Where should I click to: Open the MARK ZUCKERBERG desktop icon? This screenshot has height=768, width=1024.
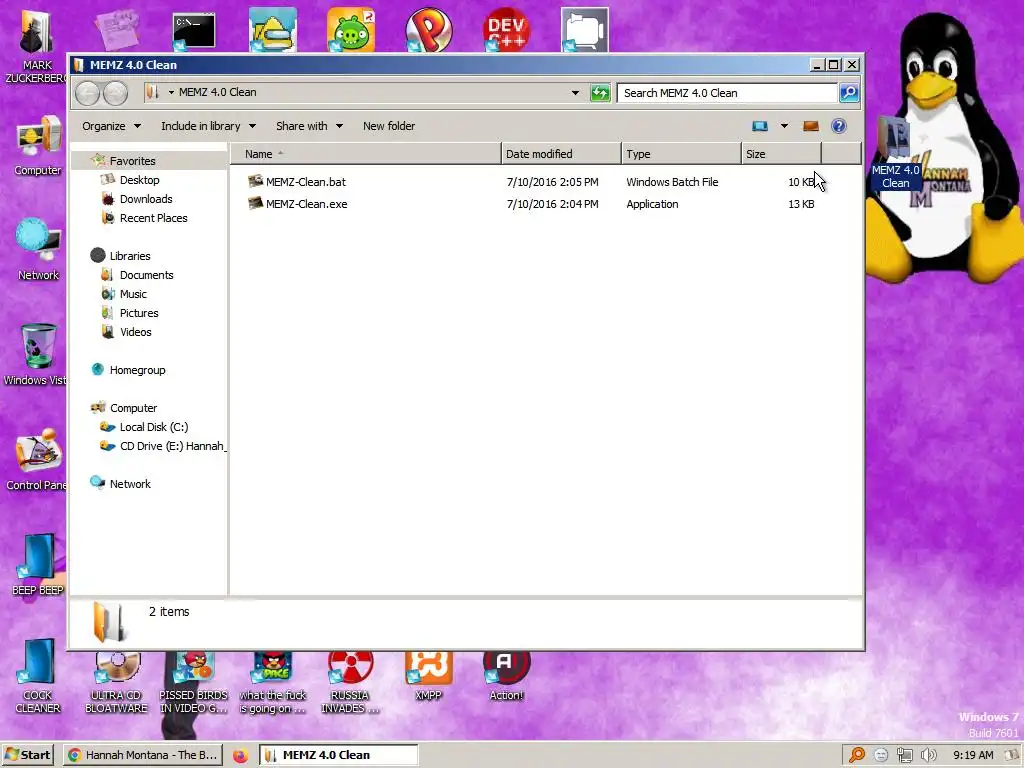(37, 46)
